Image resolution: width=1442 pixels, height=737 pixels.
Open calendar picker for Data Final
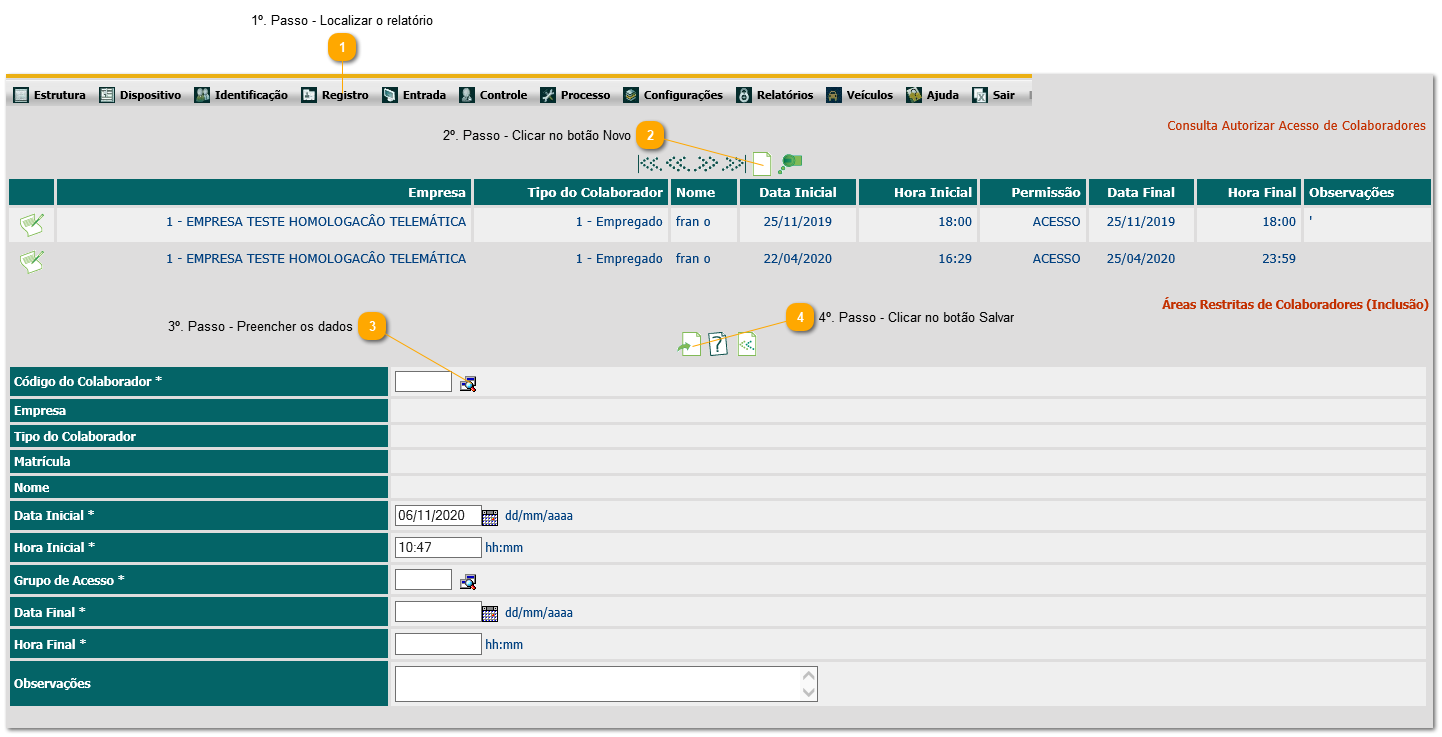pos(490,613)
